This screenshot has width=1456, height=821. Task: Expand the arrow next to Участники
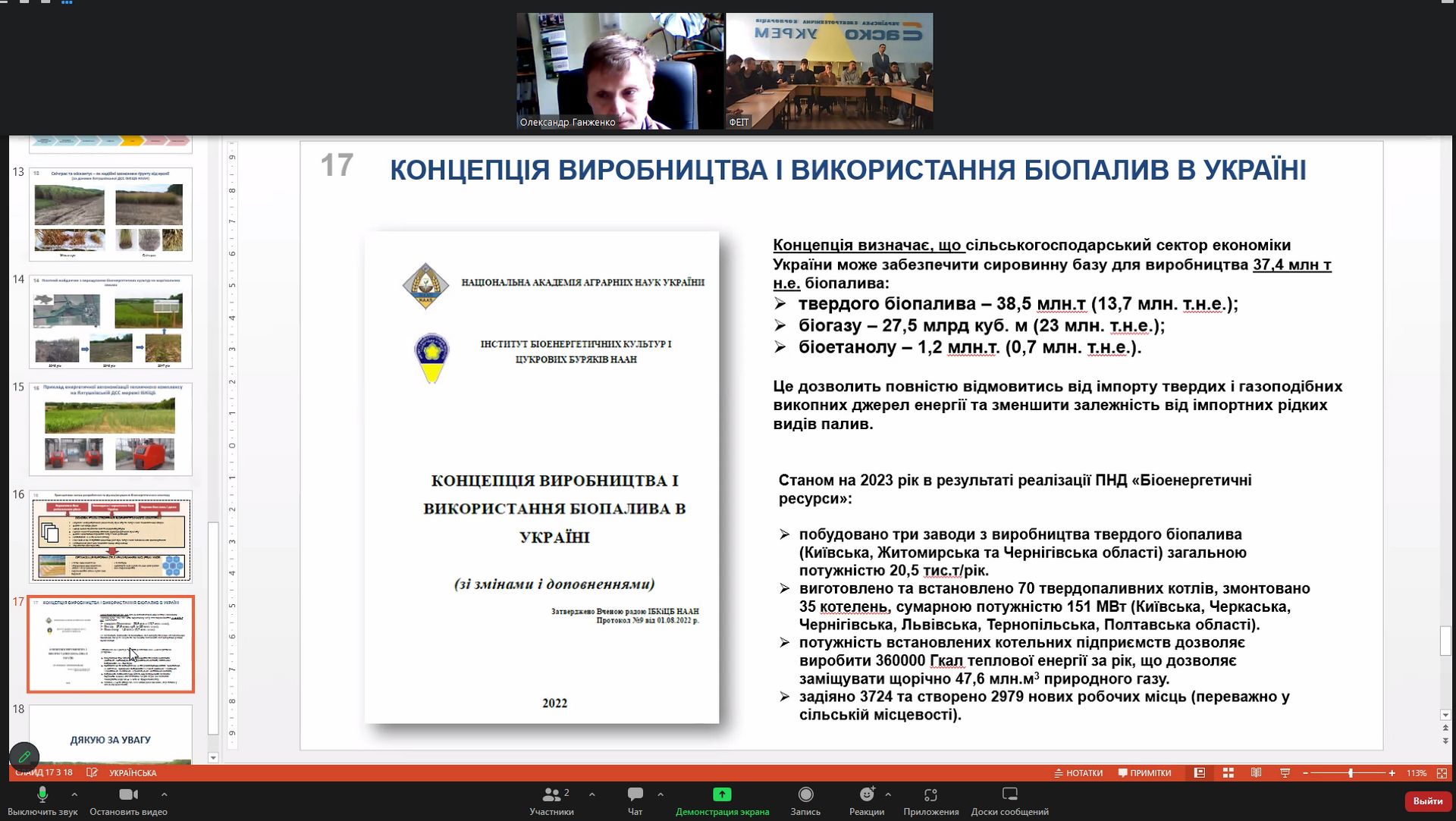point(591,794)
